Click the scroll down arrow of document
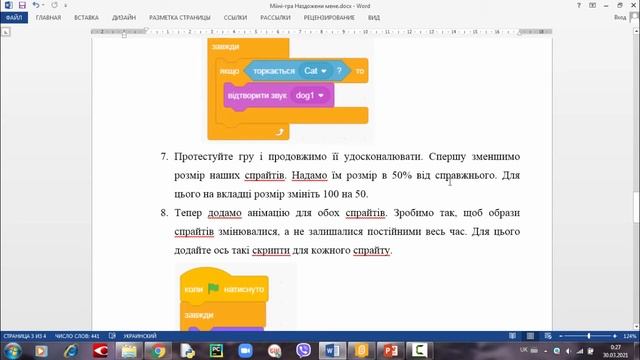The width and height of the screenshot is (640, 360). [636, 326]
